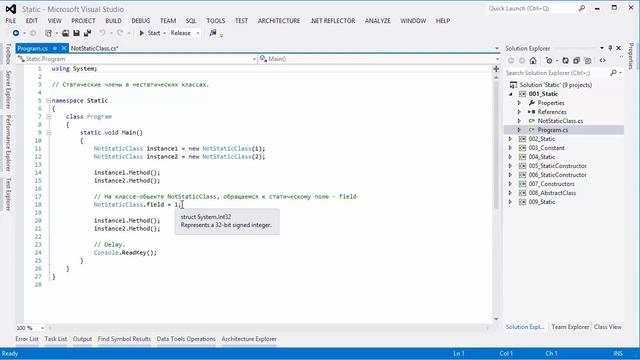Image resolution: width=640 pixels, height=360 pixels.
Task: Click the Quick Launch search magnifier icon
Action: point(582,8)
